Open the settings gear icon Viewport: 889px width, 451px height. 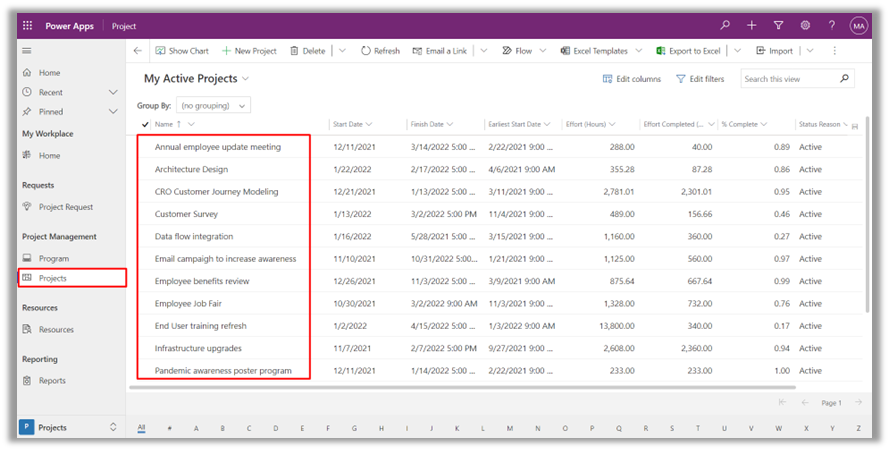[x=805, y=26]
